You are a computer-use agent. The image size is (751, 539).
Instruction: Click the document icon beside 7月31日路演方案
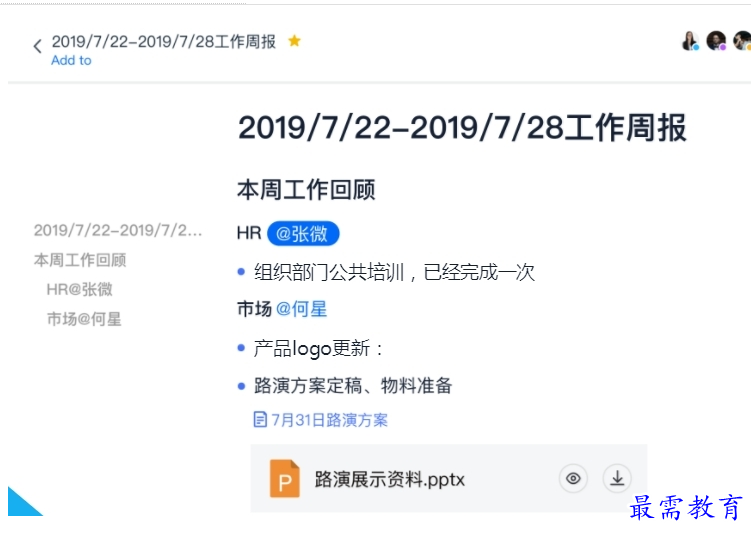(x=261, y=420)
